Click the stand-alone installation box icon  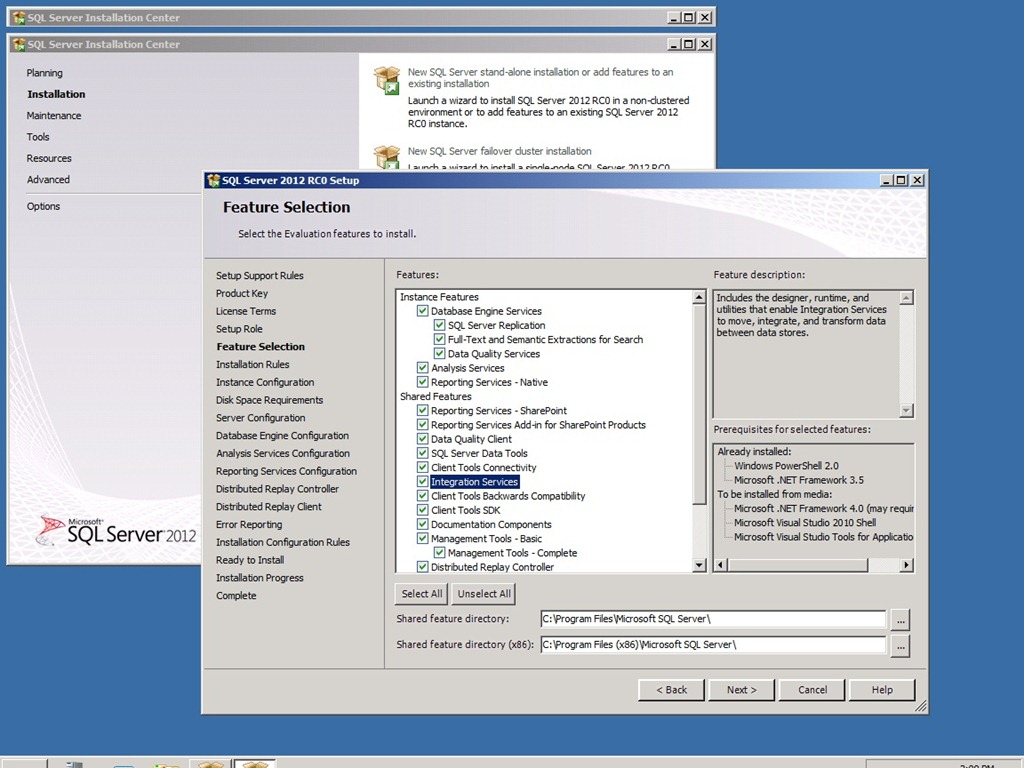point(387,79)
